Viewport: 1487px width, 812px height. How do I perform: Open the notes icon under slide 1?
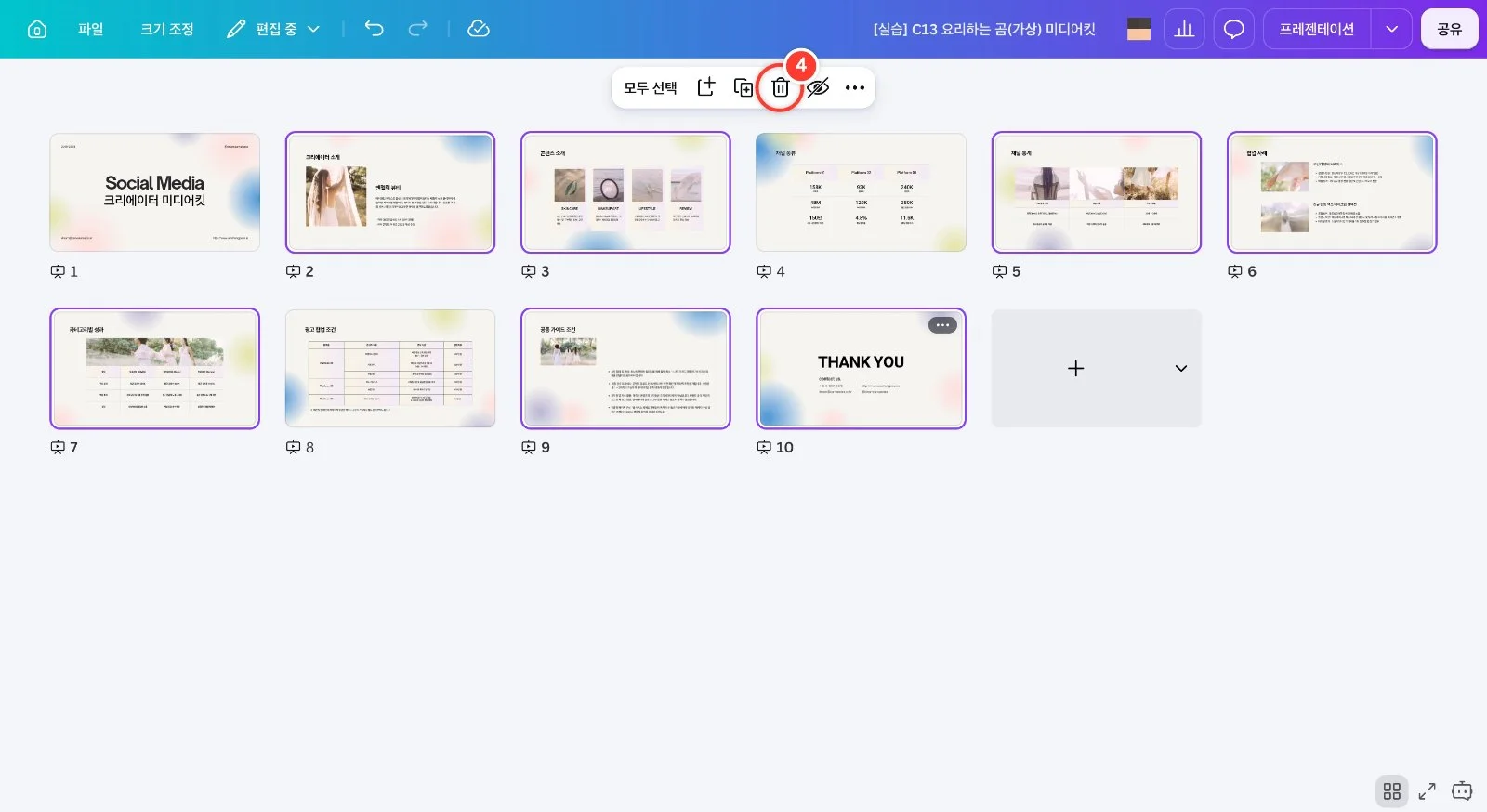[58, 271]
